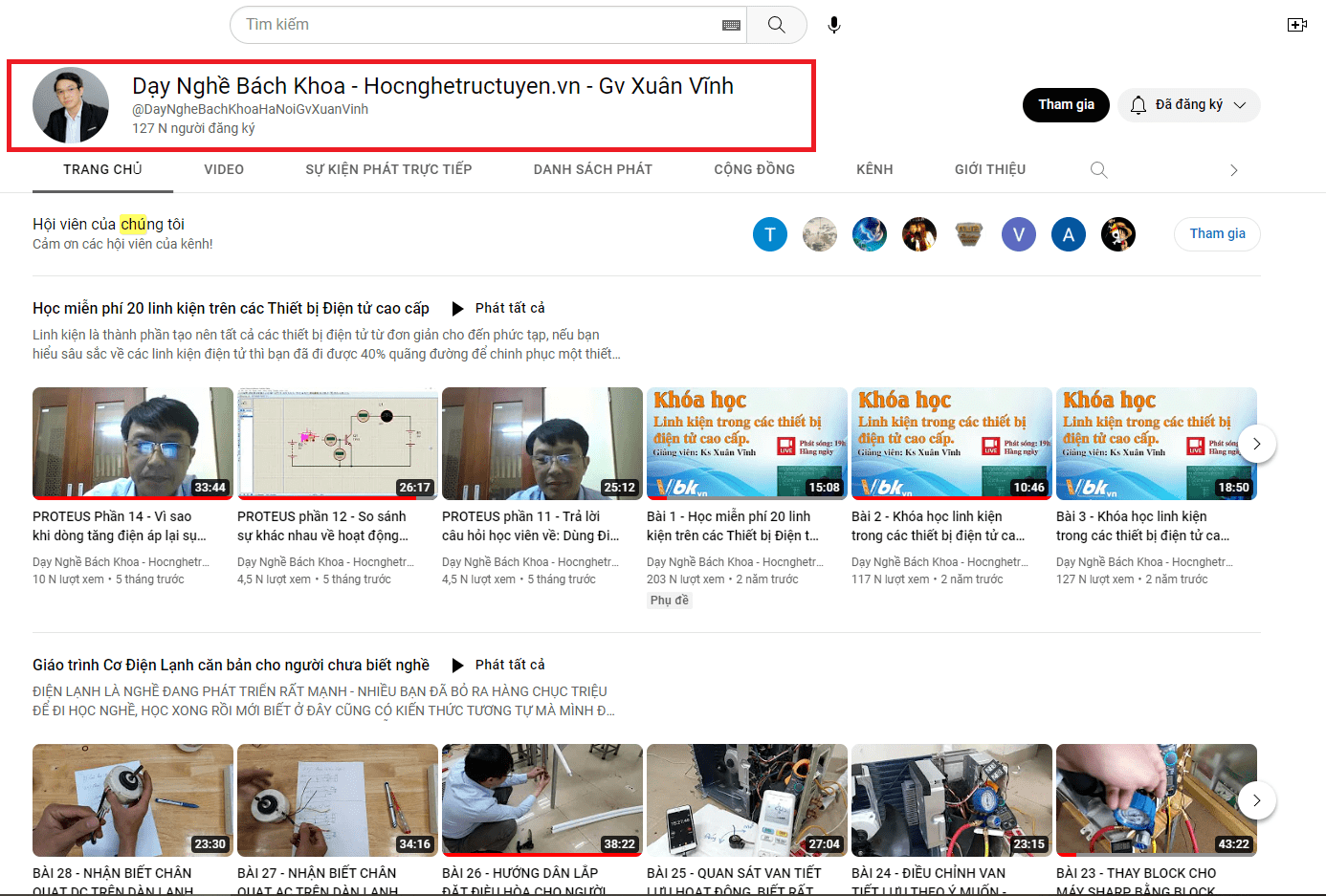Open the Khóa học thumbnail lasting 15:08

tap(747, 444)
